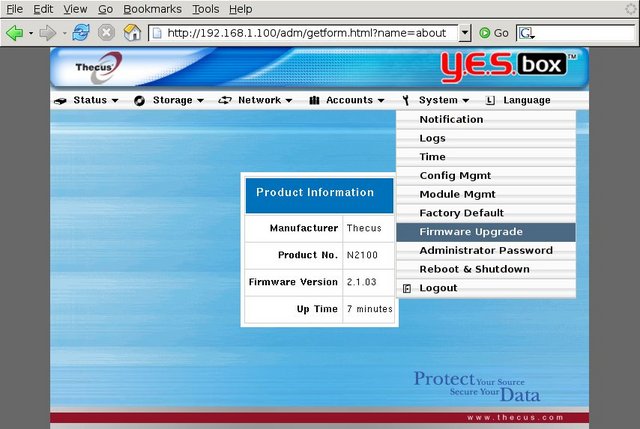
Task: Click the page icon in the address bar
Action: [x=157, y=33]
